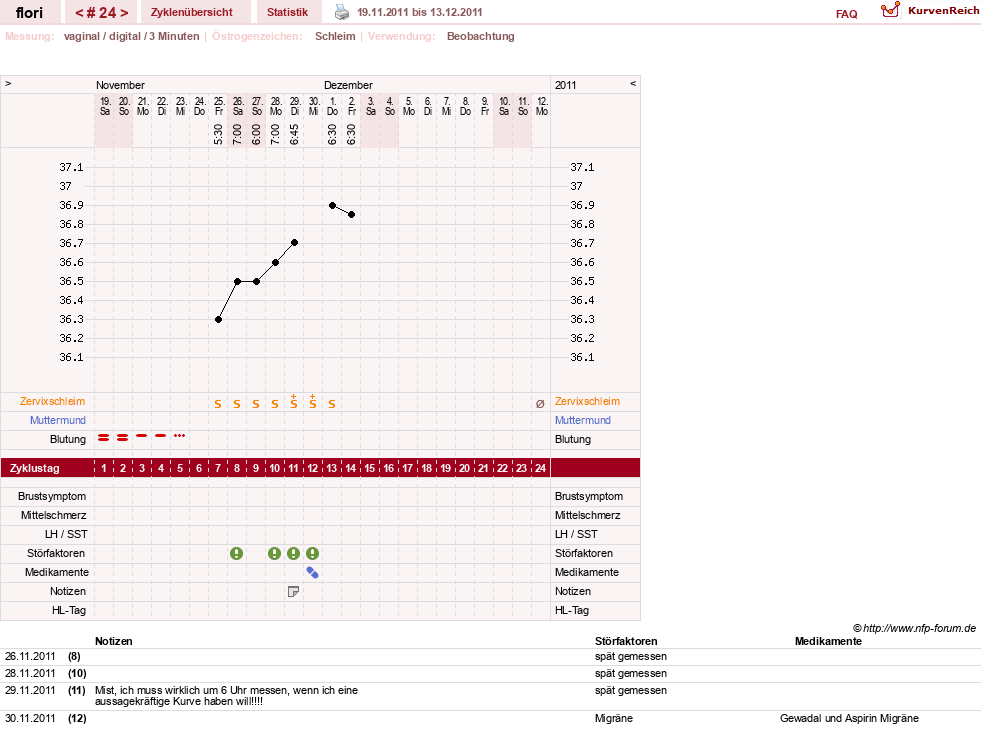Click Störfaktoren marker on cycle day 12
This screenshot has width=981, height=754.
pyautogui.click(x=313, y=553)
